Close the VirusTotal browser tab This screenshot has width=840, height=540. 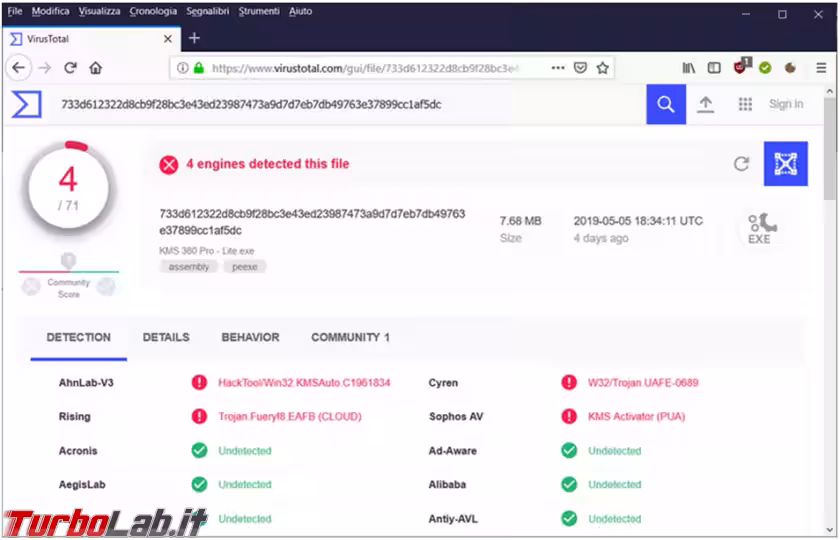click(168, 39)
